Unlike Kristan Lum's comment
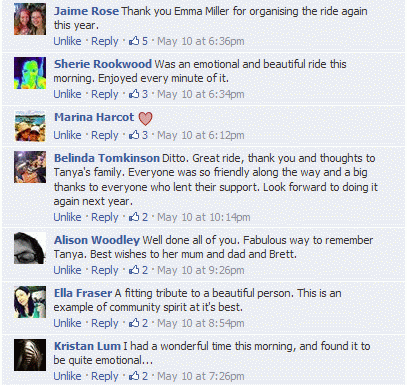The image size is (407, 385). 67,376
